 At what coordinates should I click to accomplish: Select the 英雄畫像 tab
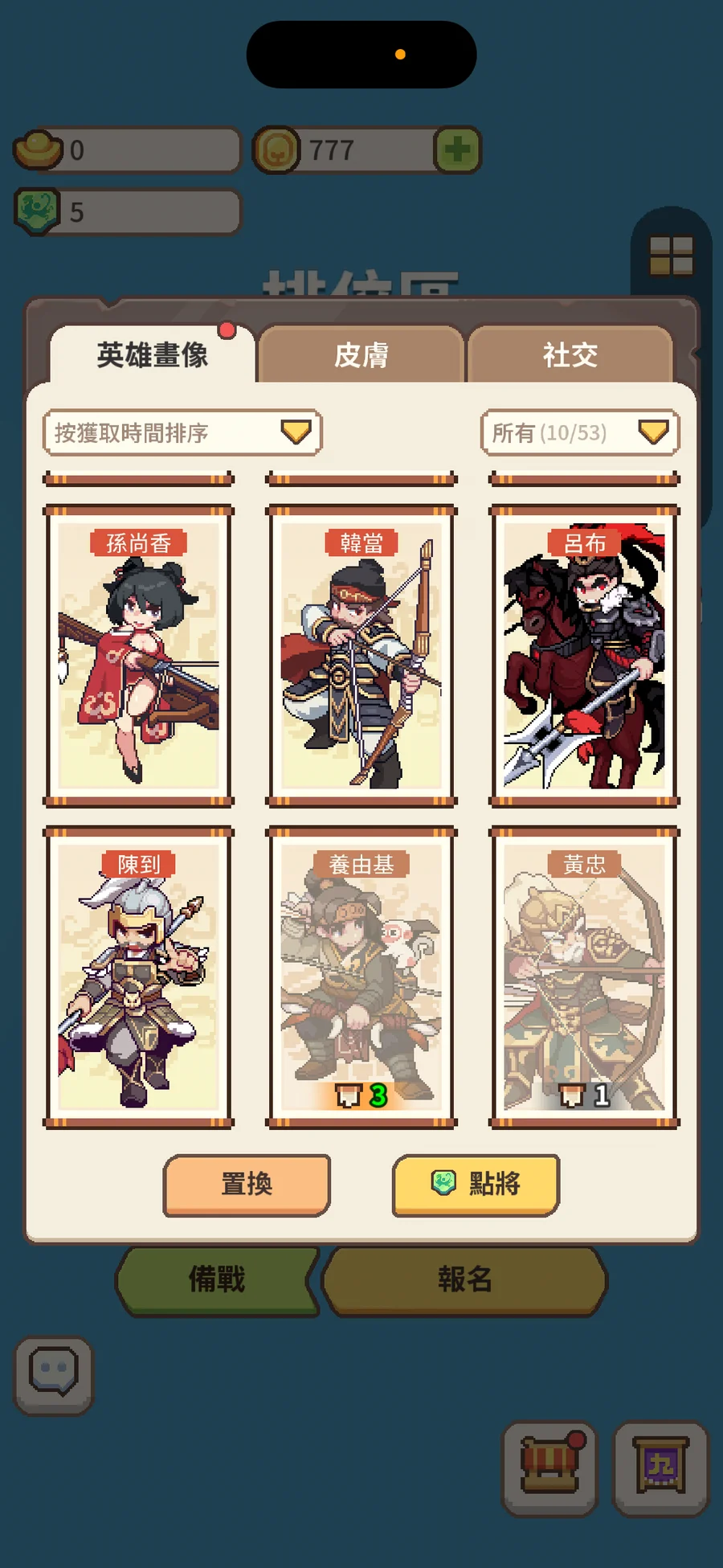tap(152, 354)
